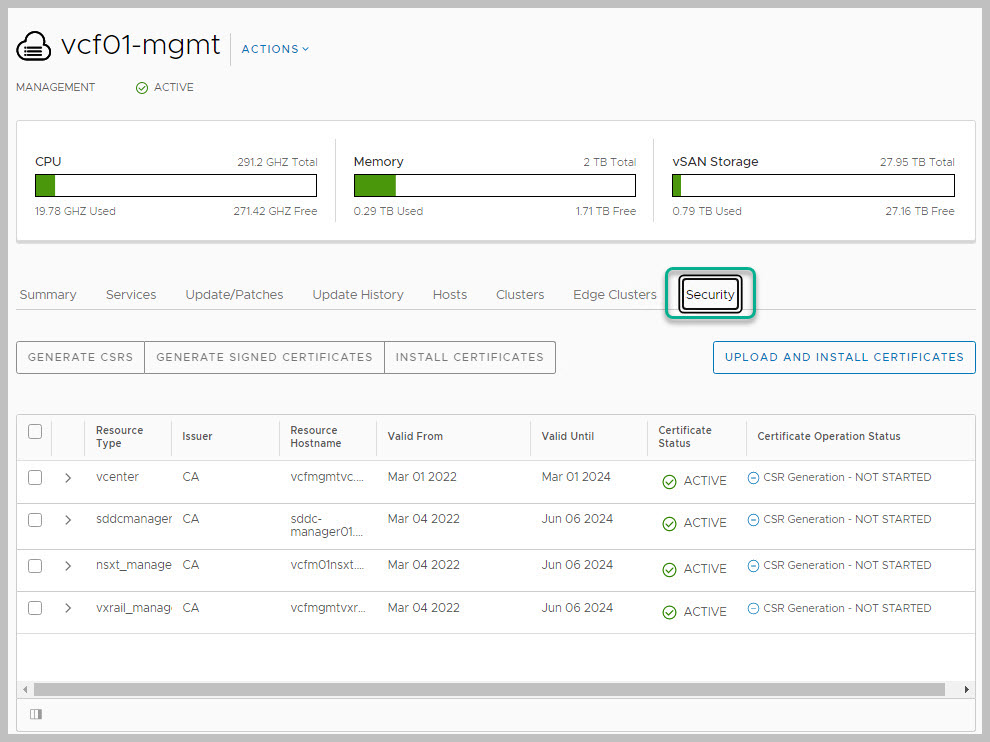Expand the vcenter row details
This screenshot has width=990, height=742.
[68, 478]
